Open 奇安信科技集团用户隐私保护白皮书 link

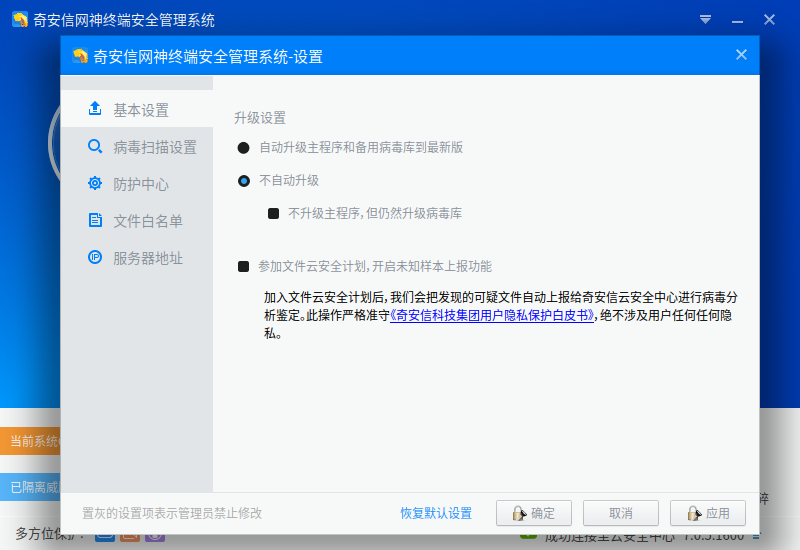[x=491, y=314]
